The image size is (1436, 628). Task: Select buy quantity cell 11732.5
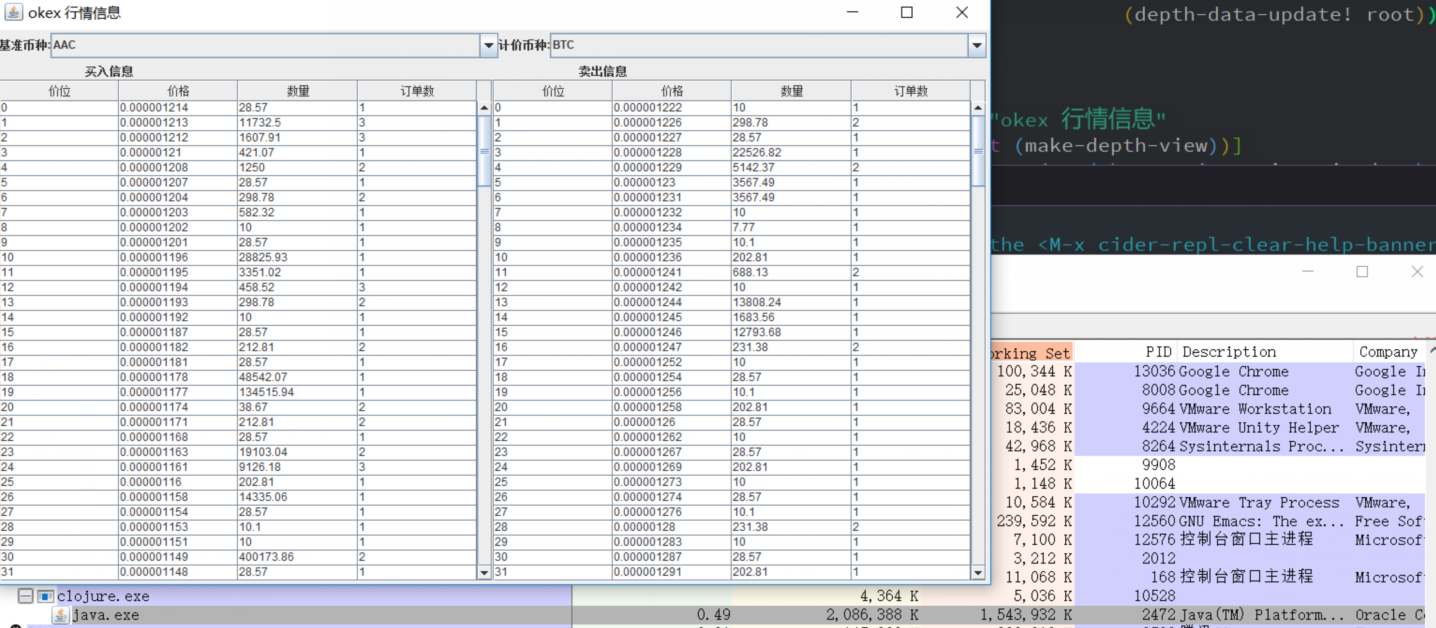297,123
